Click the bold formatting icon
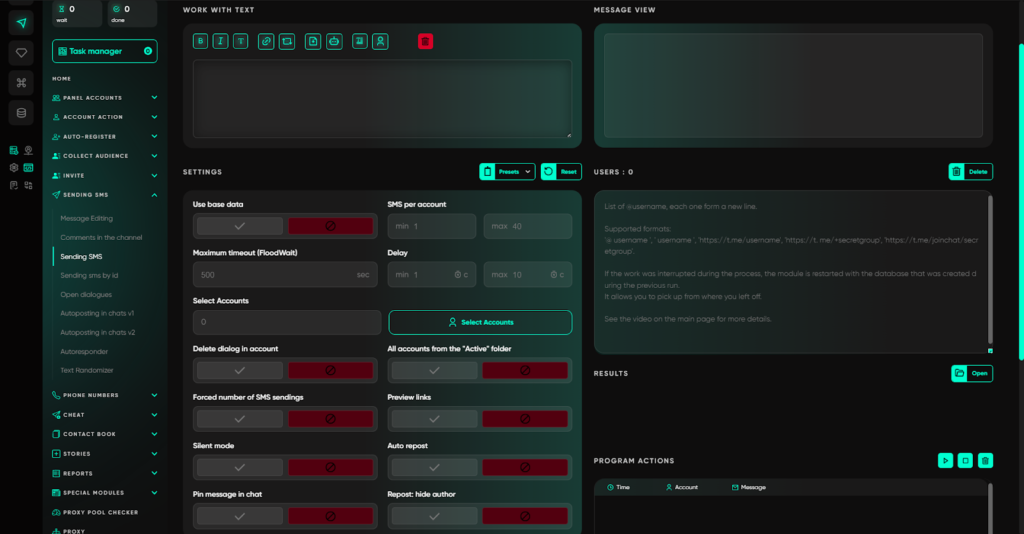 pos(201,41)
